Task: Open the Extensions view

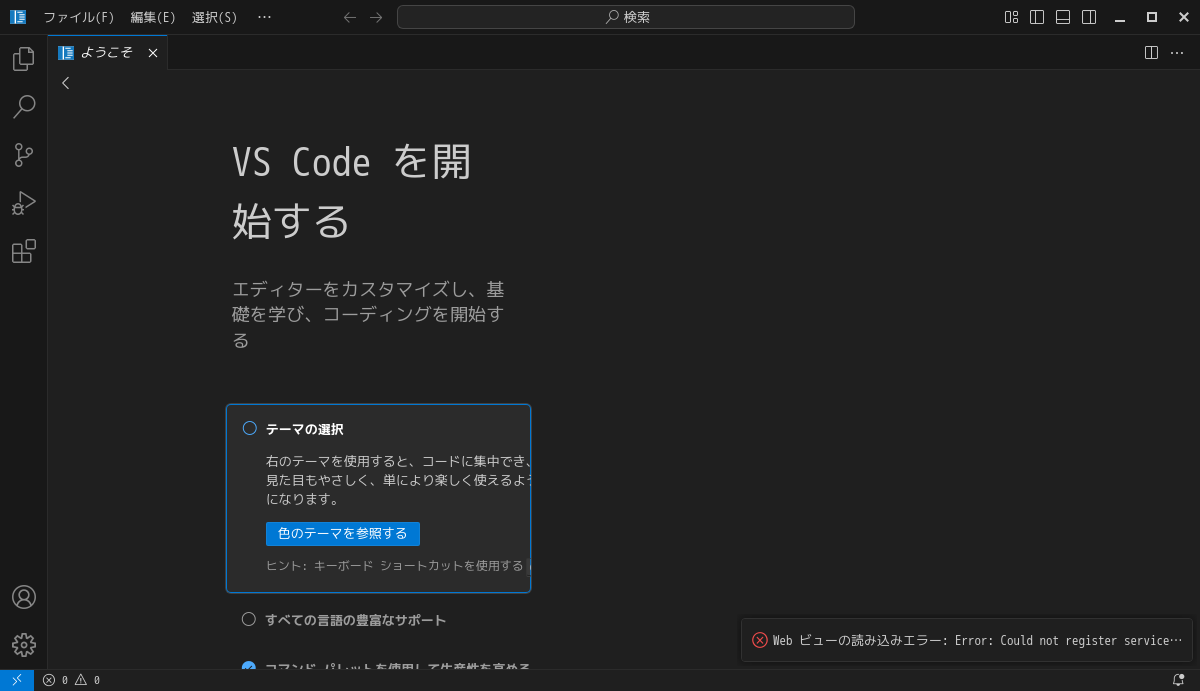Action: click(x=24, y=251)
